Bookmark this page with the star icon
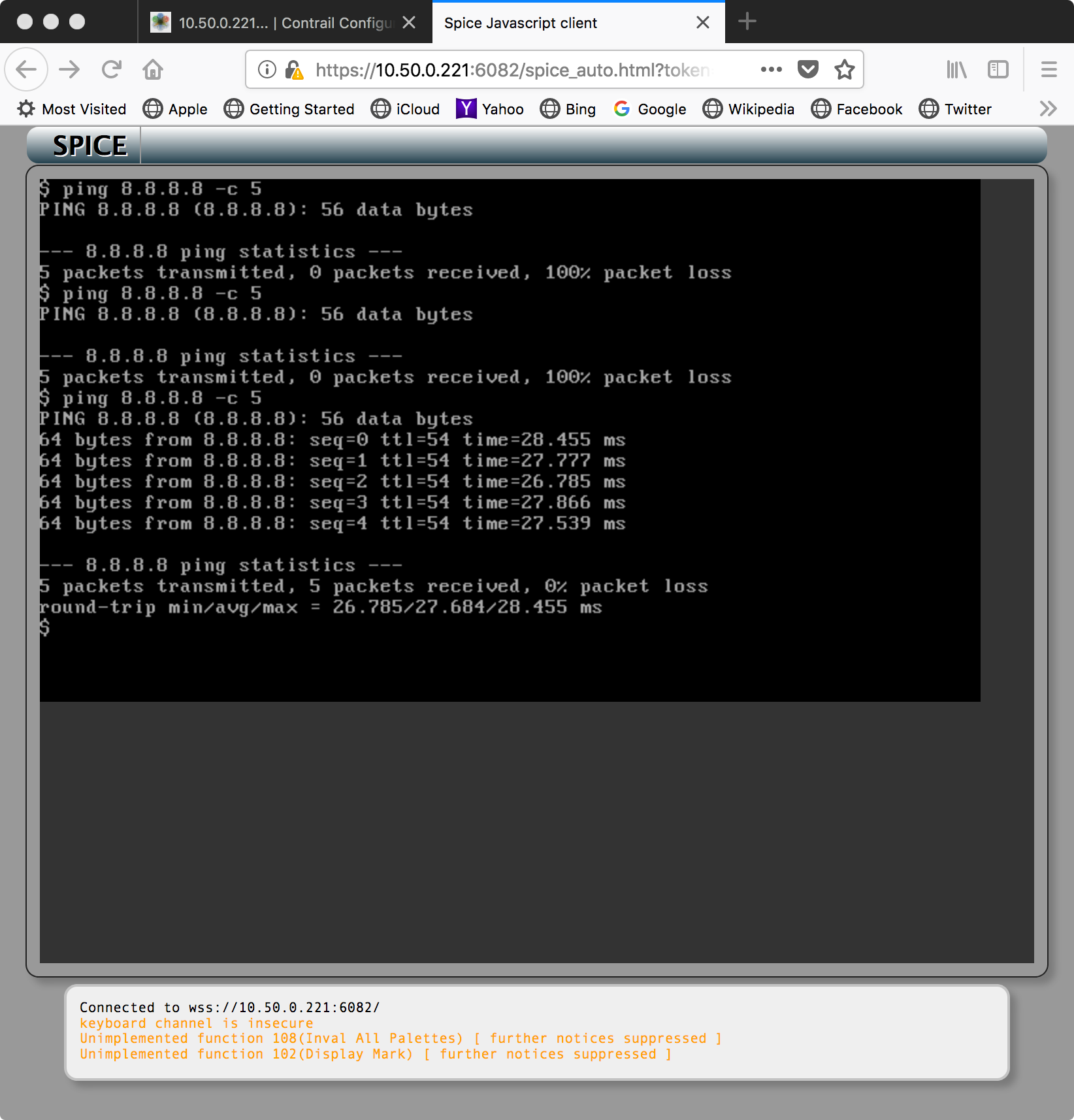Viewport: 1074px width, 1120px height. (x=845, y=69)
